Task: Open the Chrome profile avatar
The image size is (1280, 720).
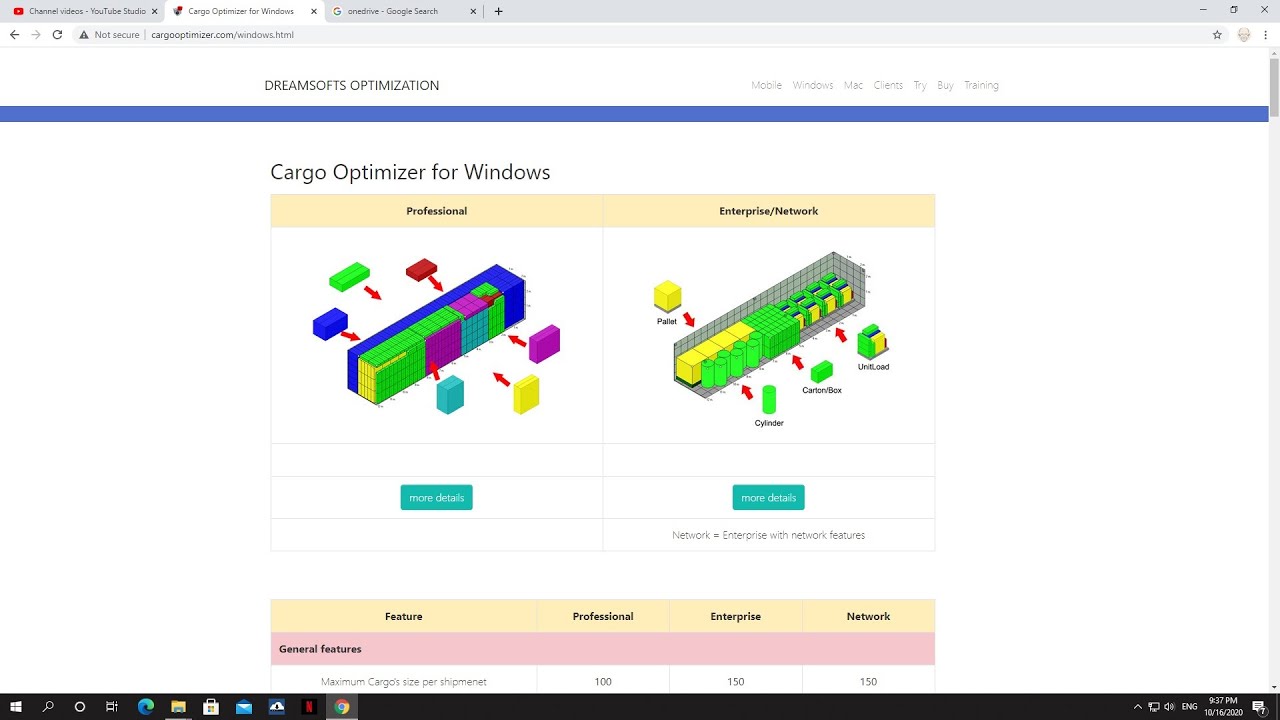Action: pyautogui.click(x=1244, y=34)
